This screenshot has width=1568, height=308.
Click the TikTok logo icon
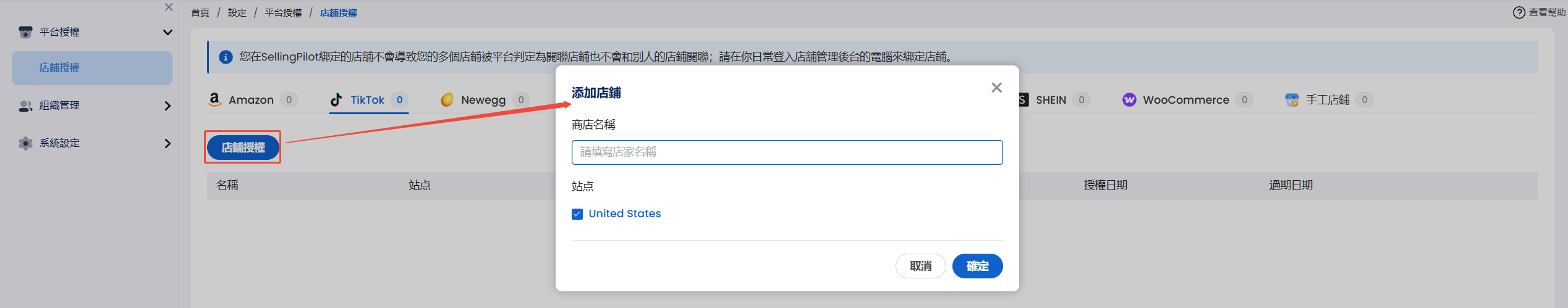(336, 99)
